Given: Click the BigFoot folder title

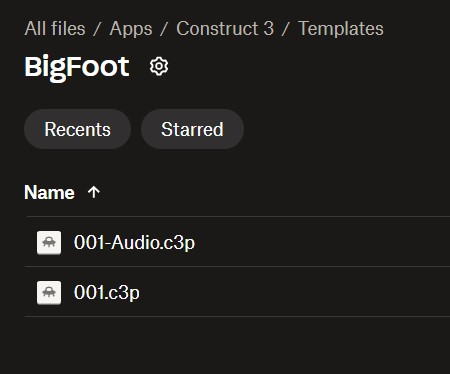Looking at the screenshot, I should (77, 66).
